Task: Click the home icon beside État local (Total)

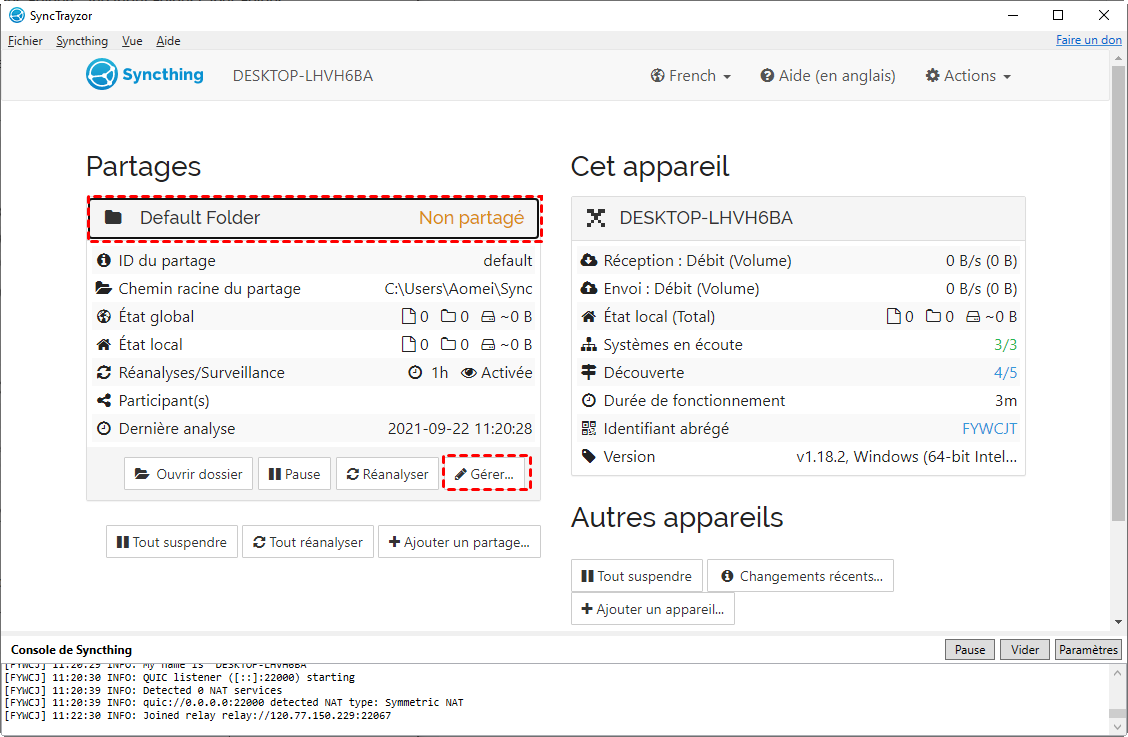Action: pyautogui.click(x=588, y=317)
